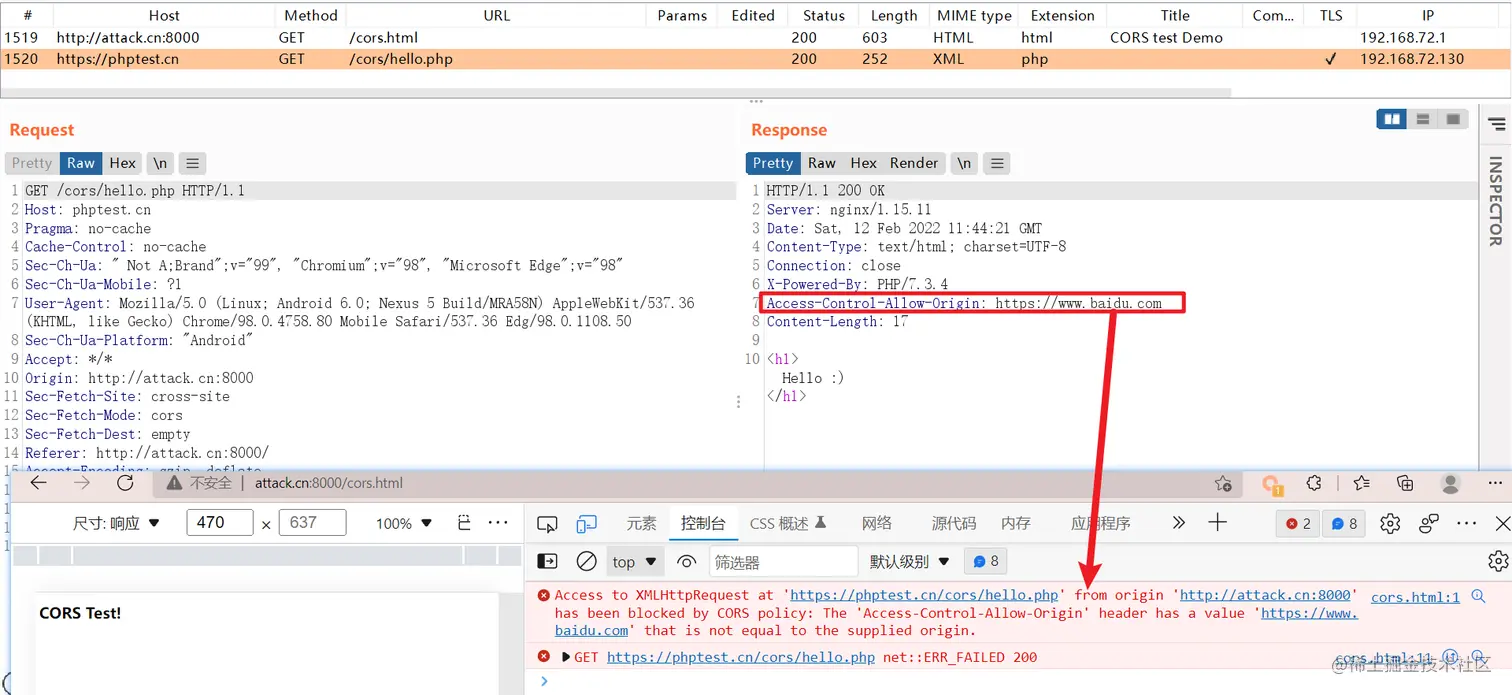Click the http://attack.cn:8000 origin link
Viewport: 1512px width, 695px height.
1265,595
